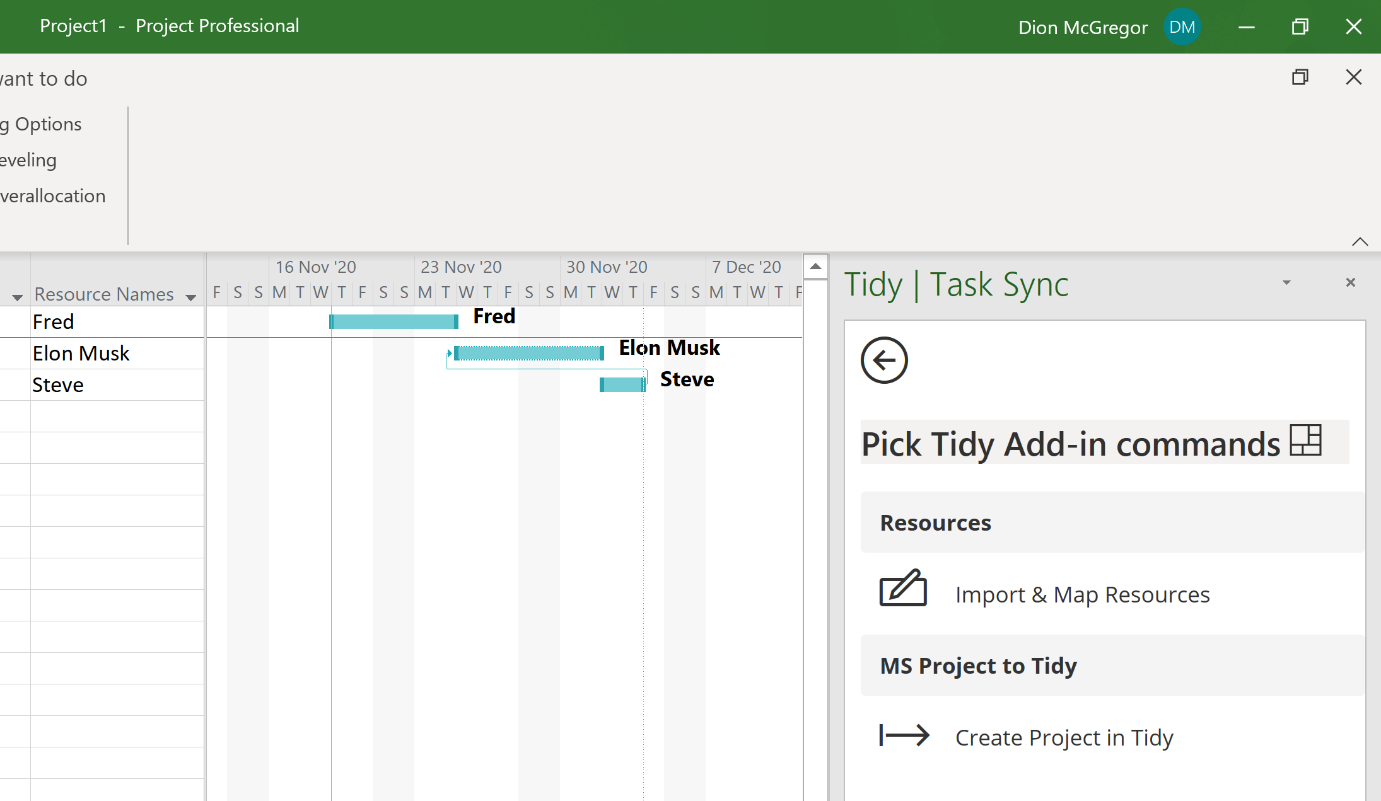Screen dimensions: 1381x801
Task: Click the Dion McGregor account name
Action: click(1083, 27)
